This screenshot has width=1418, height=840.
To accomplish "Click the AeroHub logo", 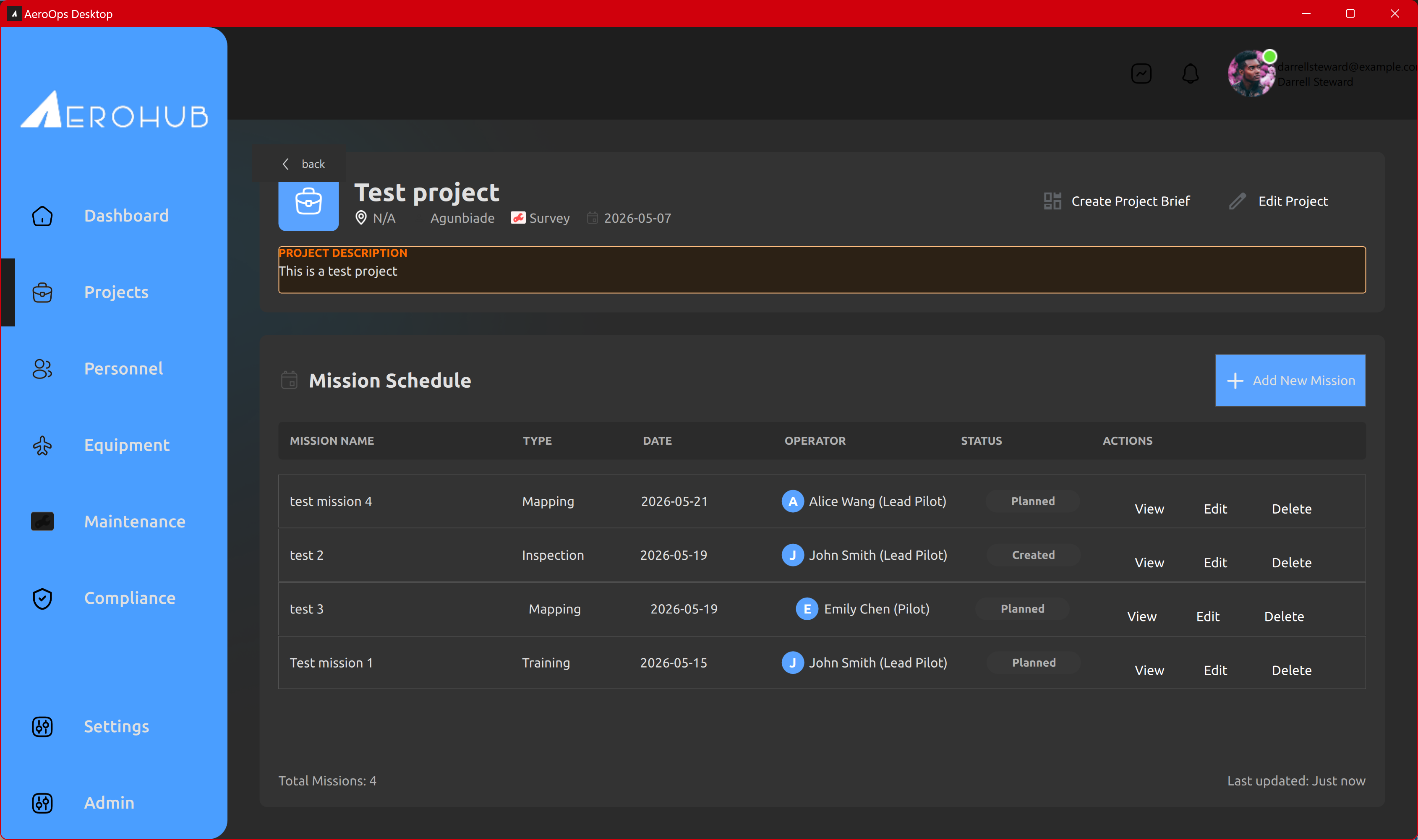I will click(115, 109).
